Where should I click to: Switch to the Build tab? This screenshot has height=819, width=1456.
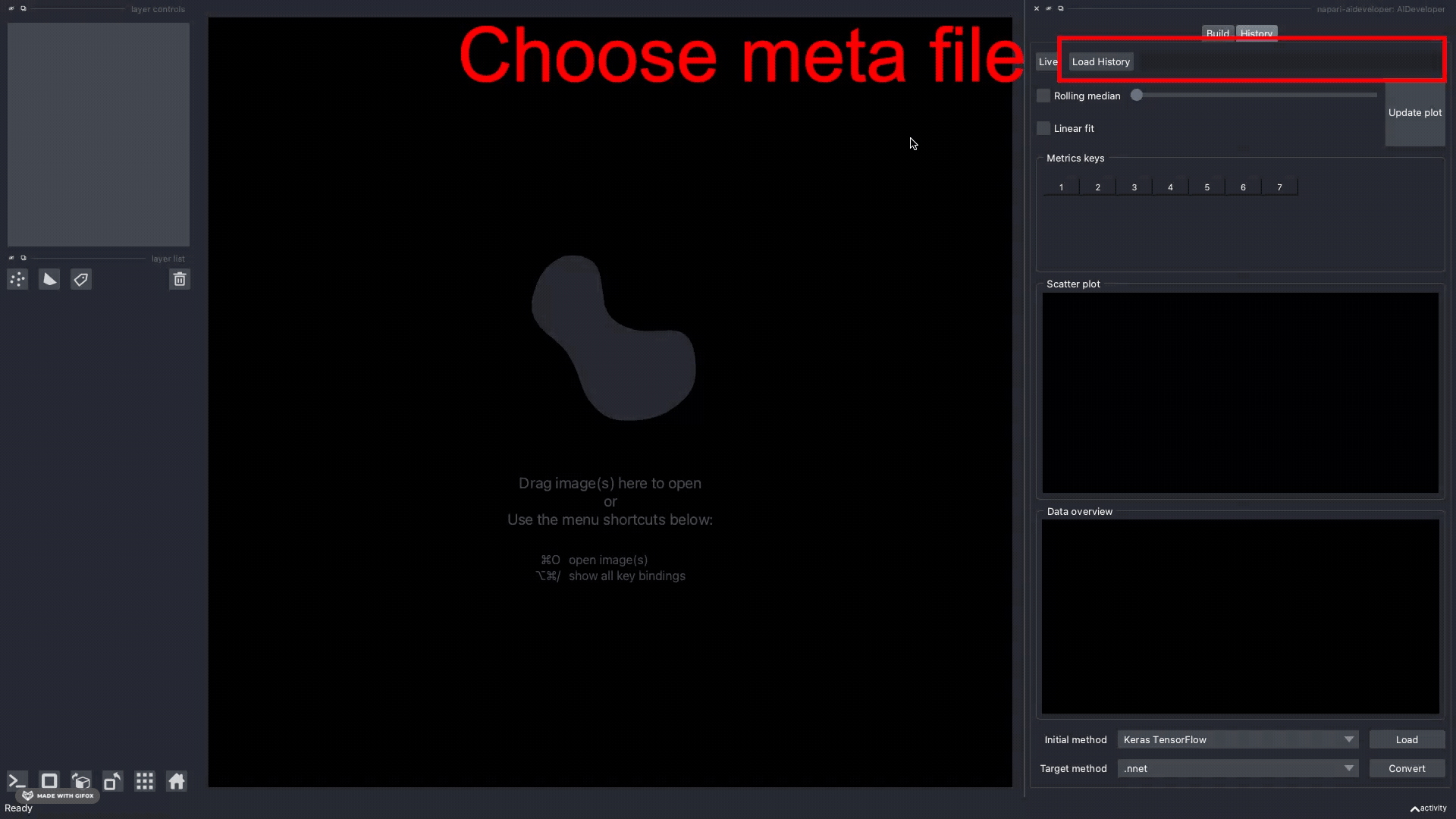1217,33
